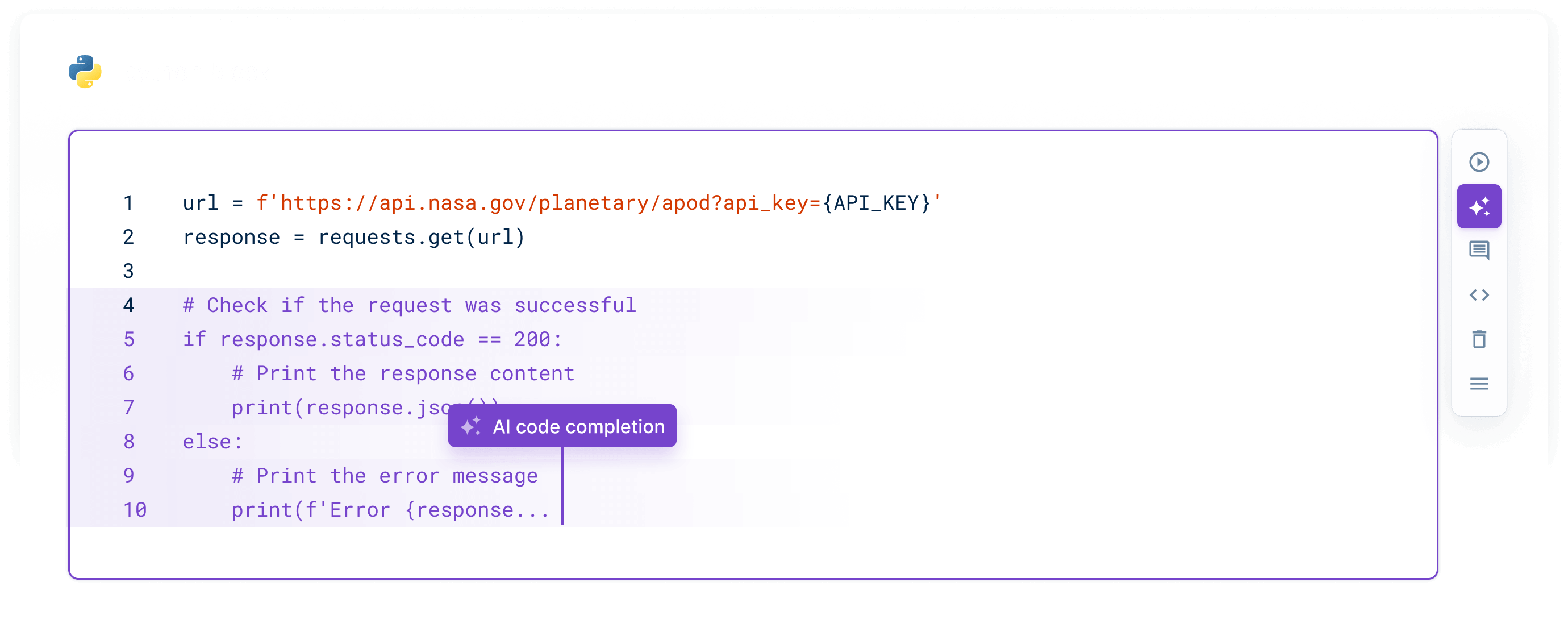Place cursor on the url assignment line
Viewport: 1568px width, 636px height.
pos(561,203)
